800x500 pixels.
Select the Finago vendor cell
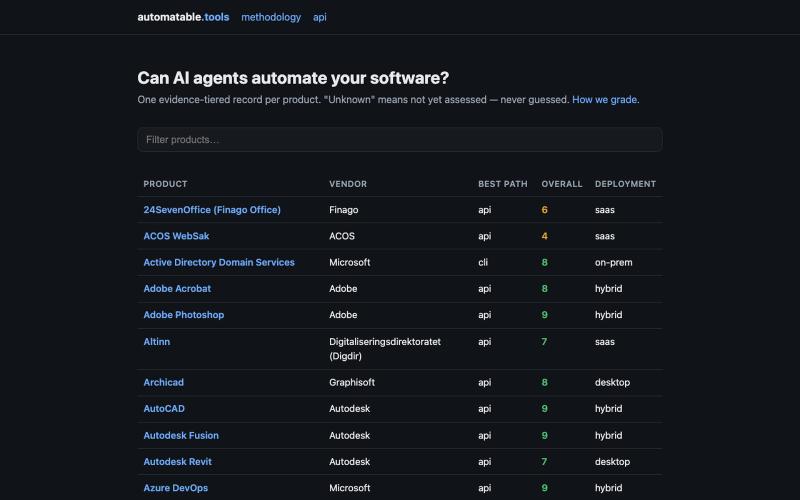point(343,210)
